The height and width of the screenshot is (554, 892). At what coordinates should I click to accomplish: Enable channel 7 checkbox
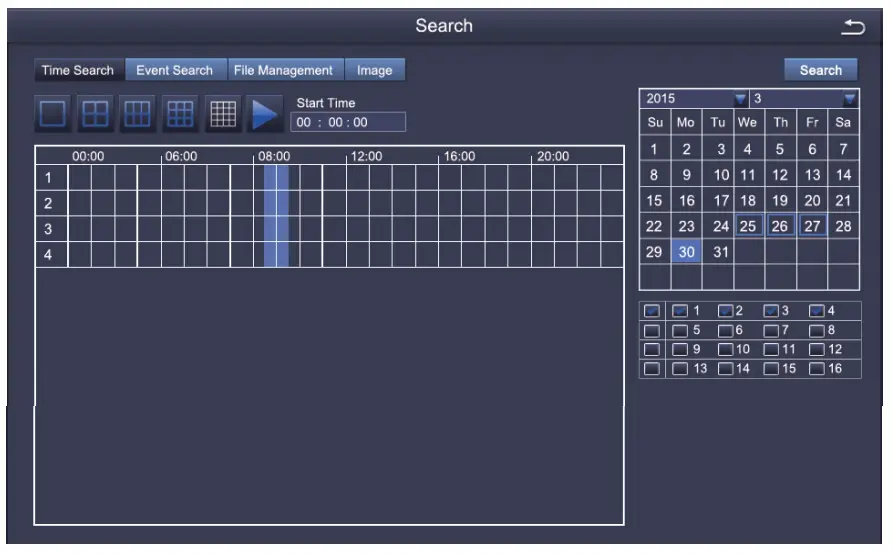(x=771, y=330)
